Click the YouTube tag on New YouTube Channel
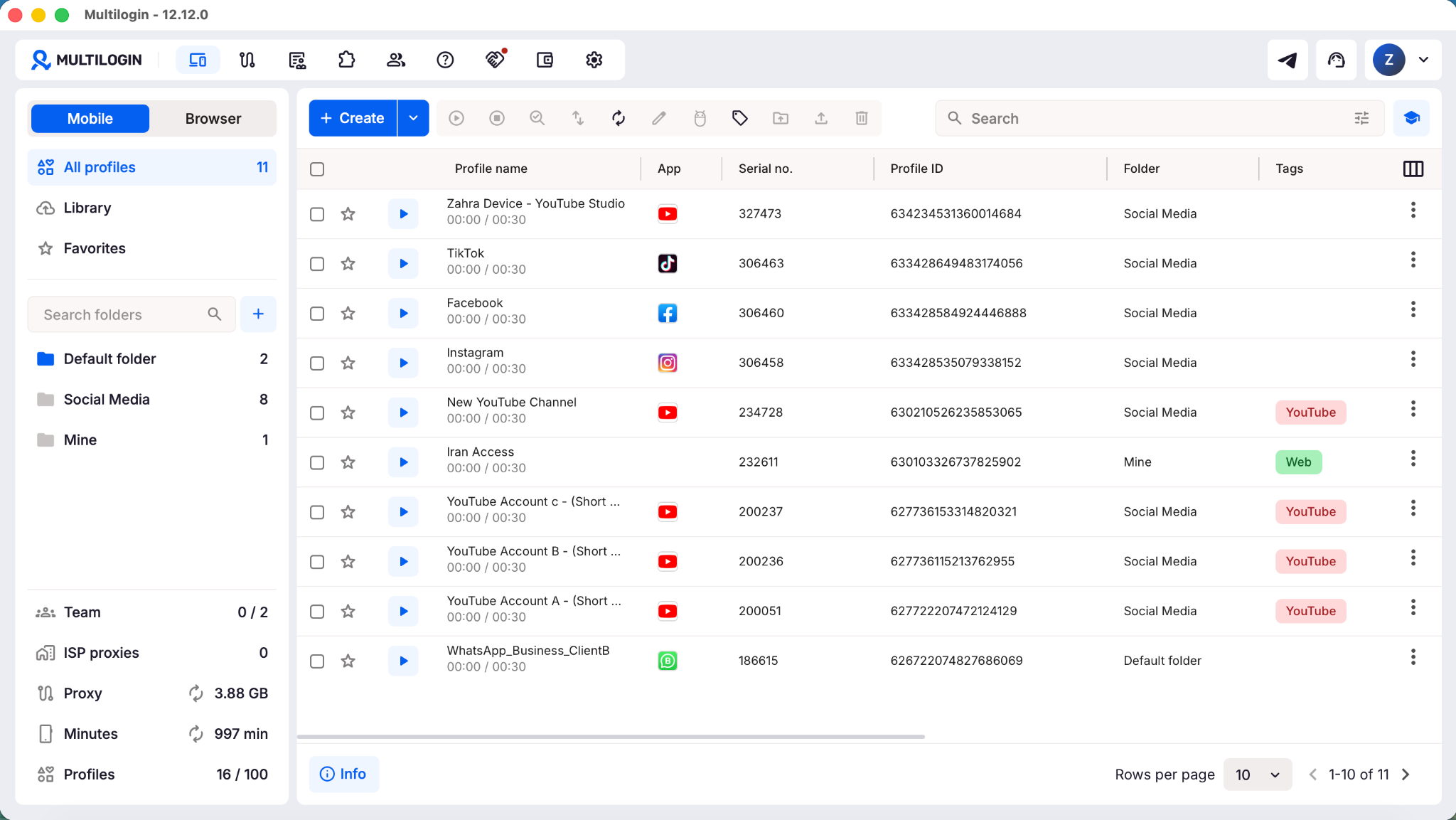Viewport: 1456px width, 820px height. coord(1310,412)
